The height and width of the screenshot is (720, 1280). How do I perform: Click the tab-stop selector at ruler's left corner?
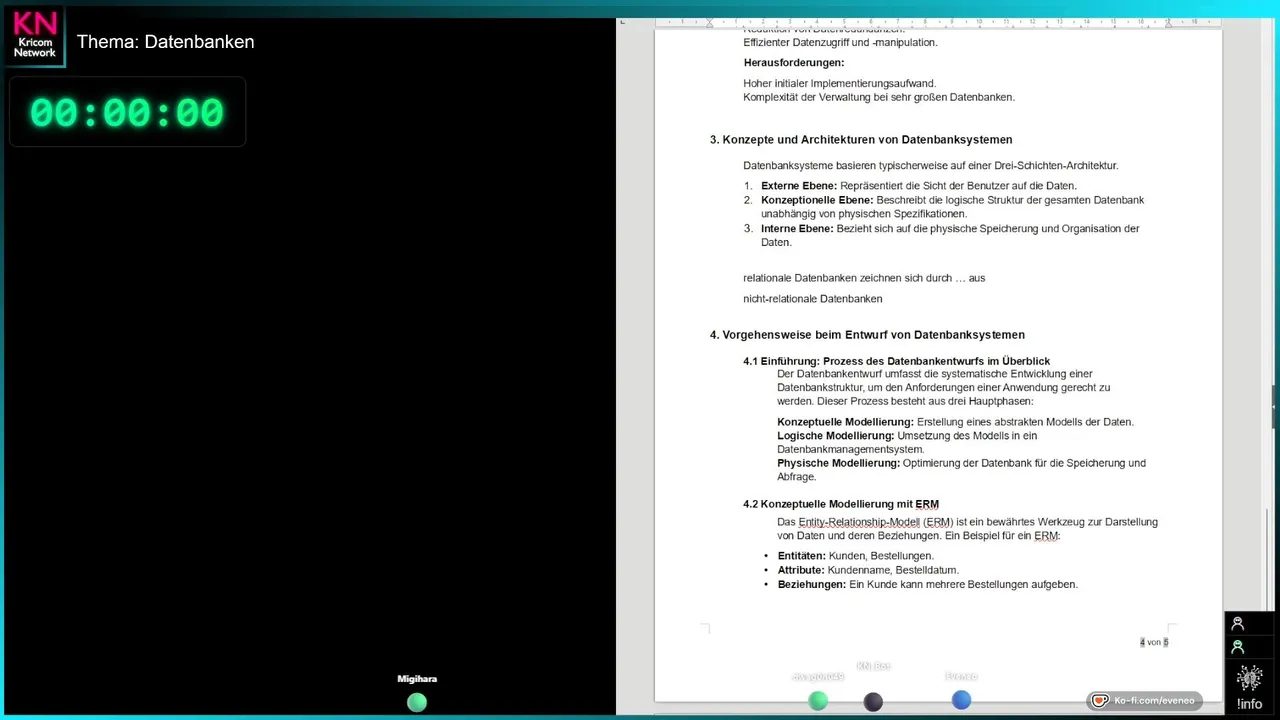pos(622,21)
